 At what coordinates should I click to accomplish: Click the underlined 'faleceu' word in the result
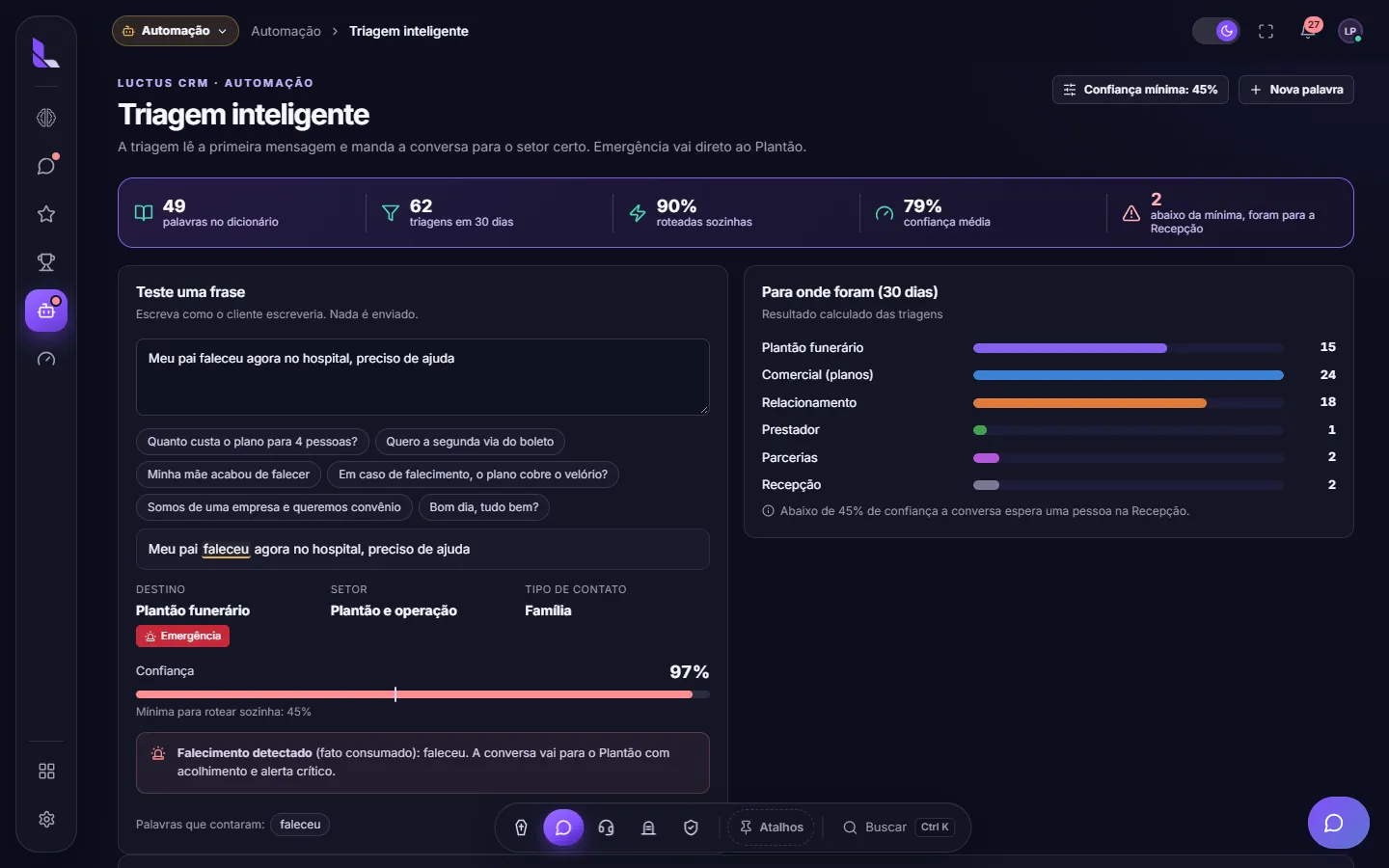(x=226, y=550)
